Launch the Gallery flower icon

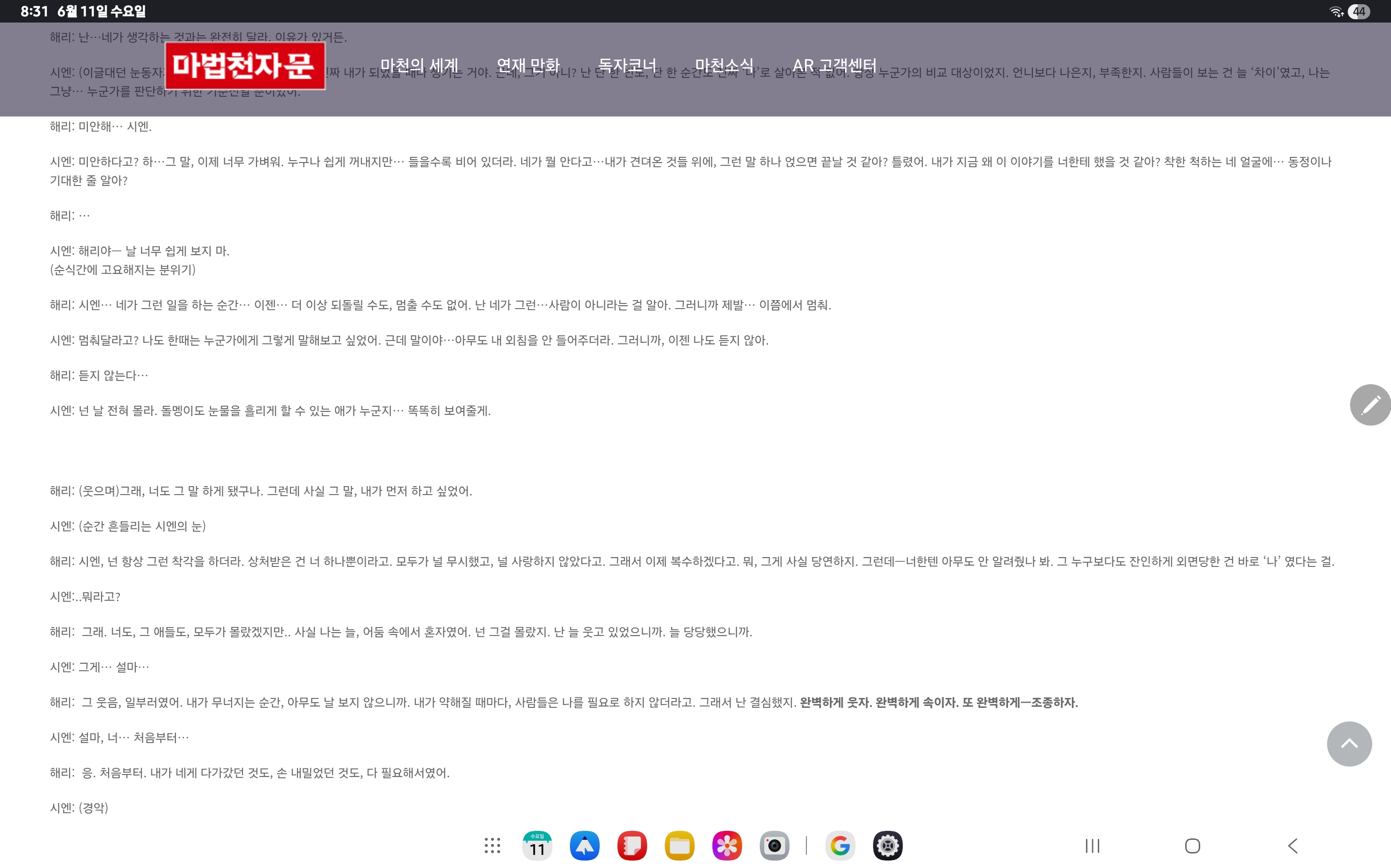(x=727, y=845)
